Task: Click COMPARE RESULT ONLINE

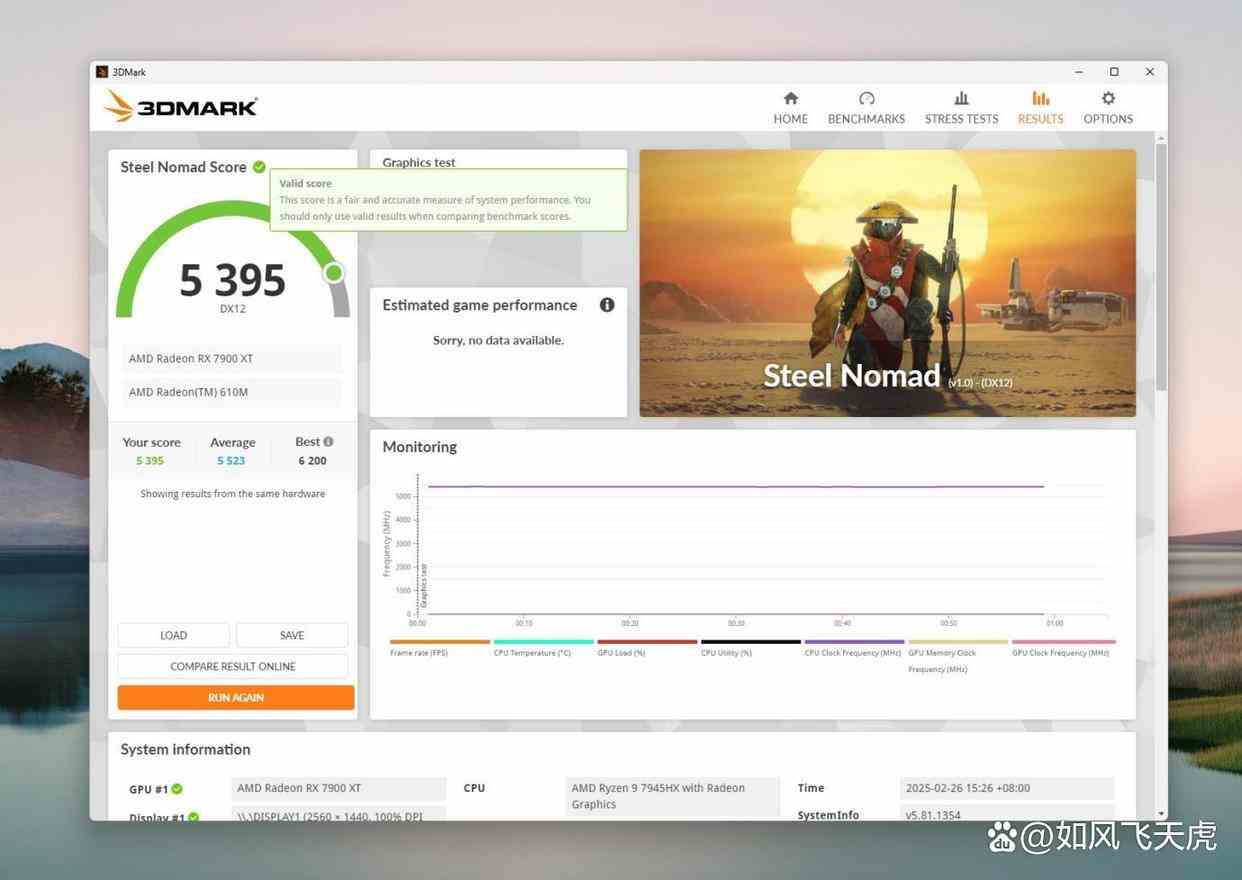Action: click(x=232, y=666)
